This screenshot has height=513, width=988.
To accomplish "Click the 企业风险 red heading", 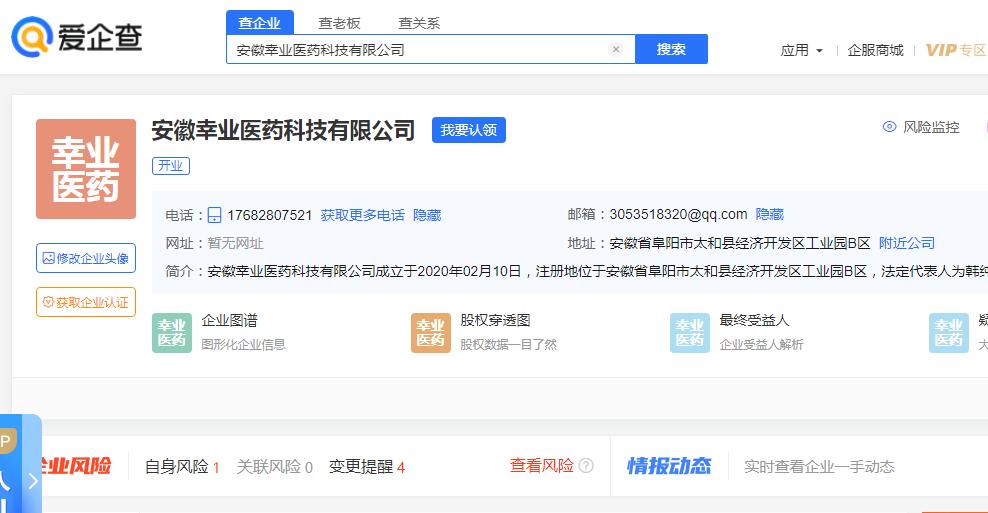I will point(74,466).
